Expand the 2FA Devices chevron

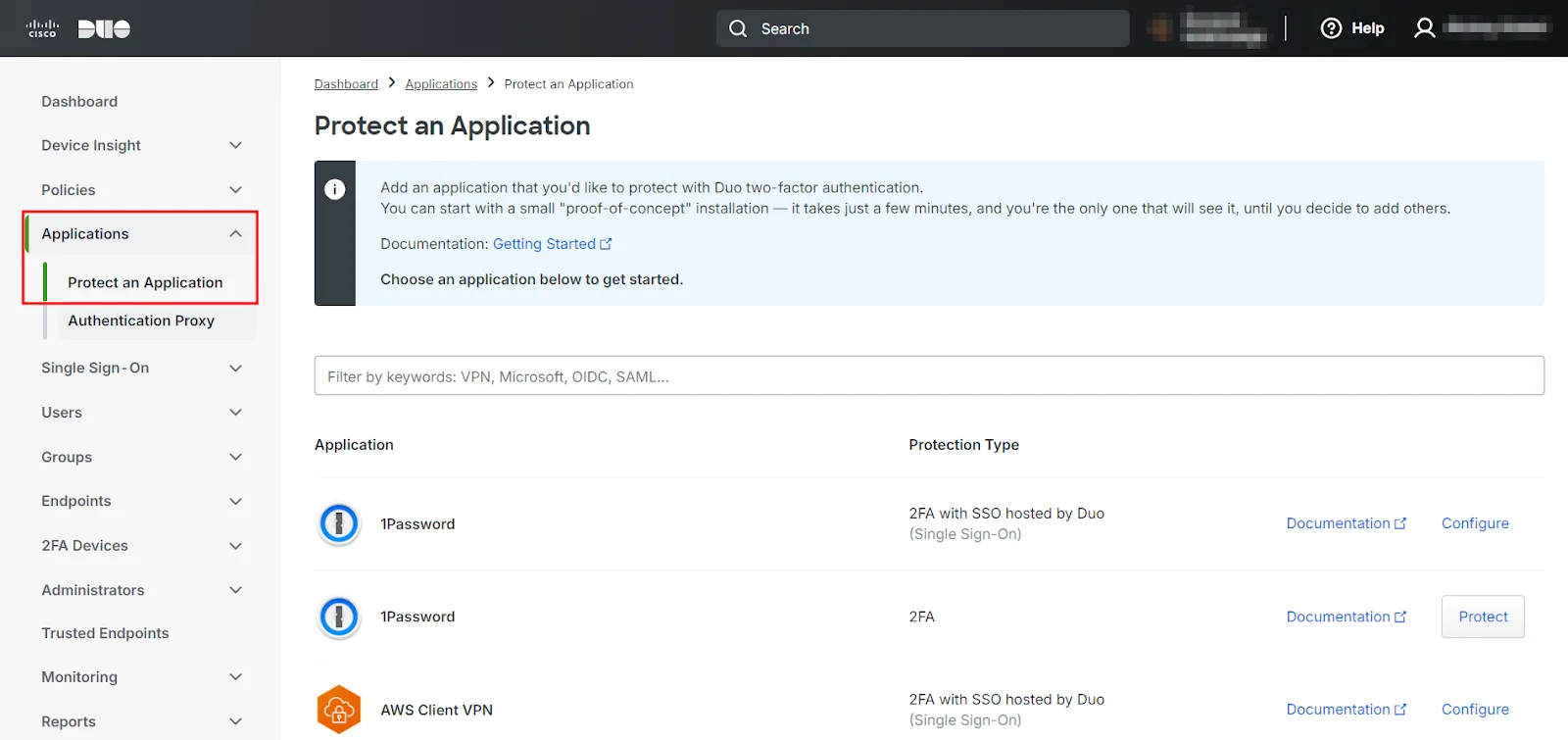point(235,546)
